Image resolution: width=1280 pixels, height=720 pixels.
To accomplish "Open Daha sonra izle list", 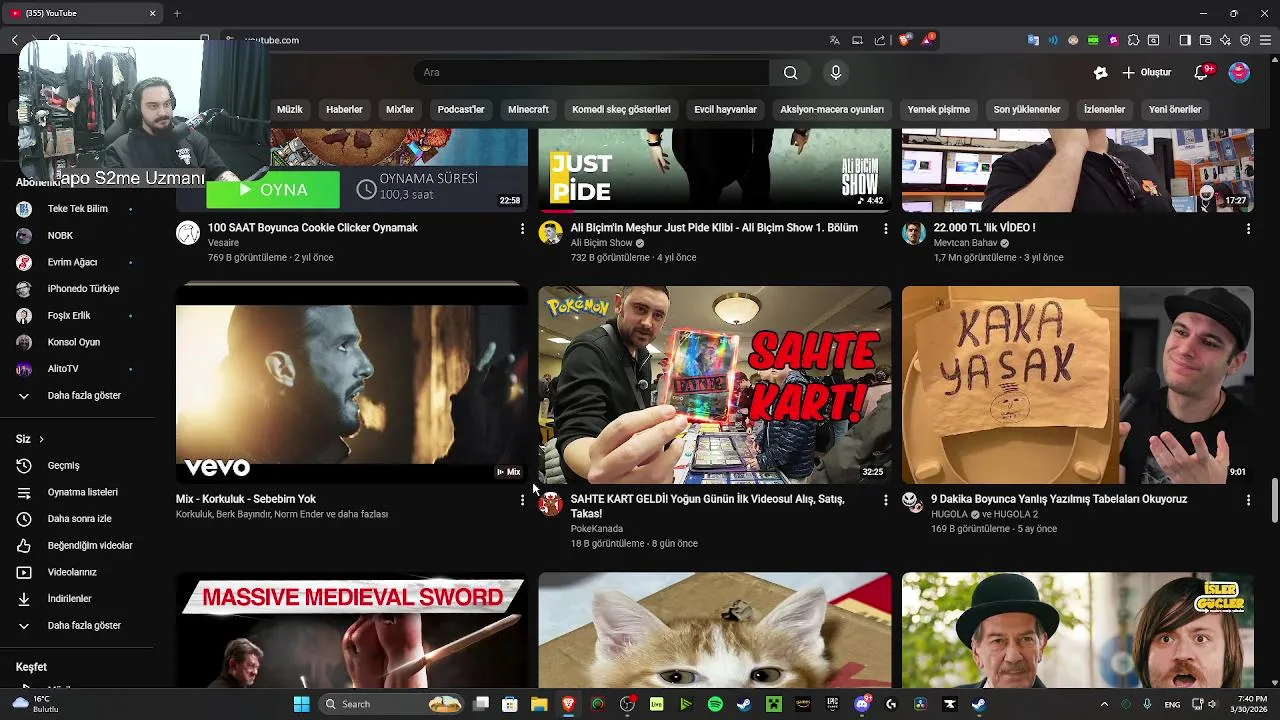I will [x=77, y=519].
